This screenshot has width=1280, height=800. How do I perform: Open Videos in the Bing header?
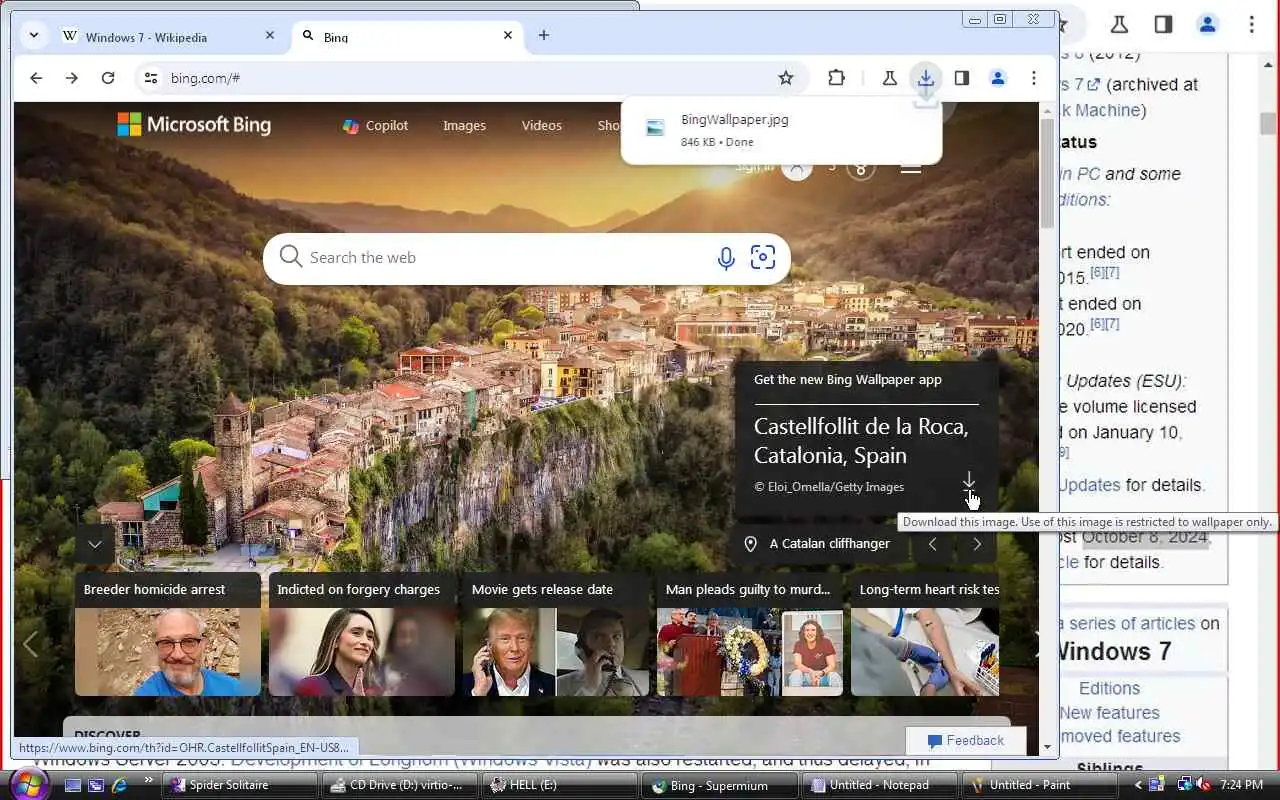click(541, 126)
